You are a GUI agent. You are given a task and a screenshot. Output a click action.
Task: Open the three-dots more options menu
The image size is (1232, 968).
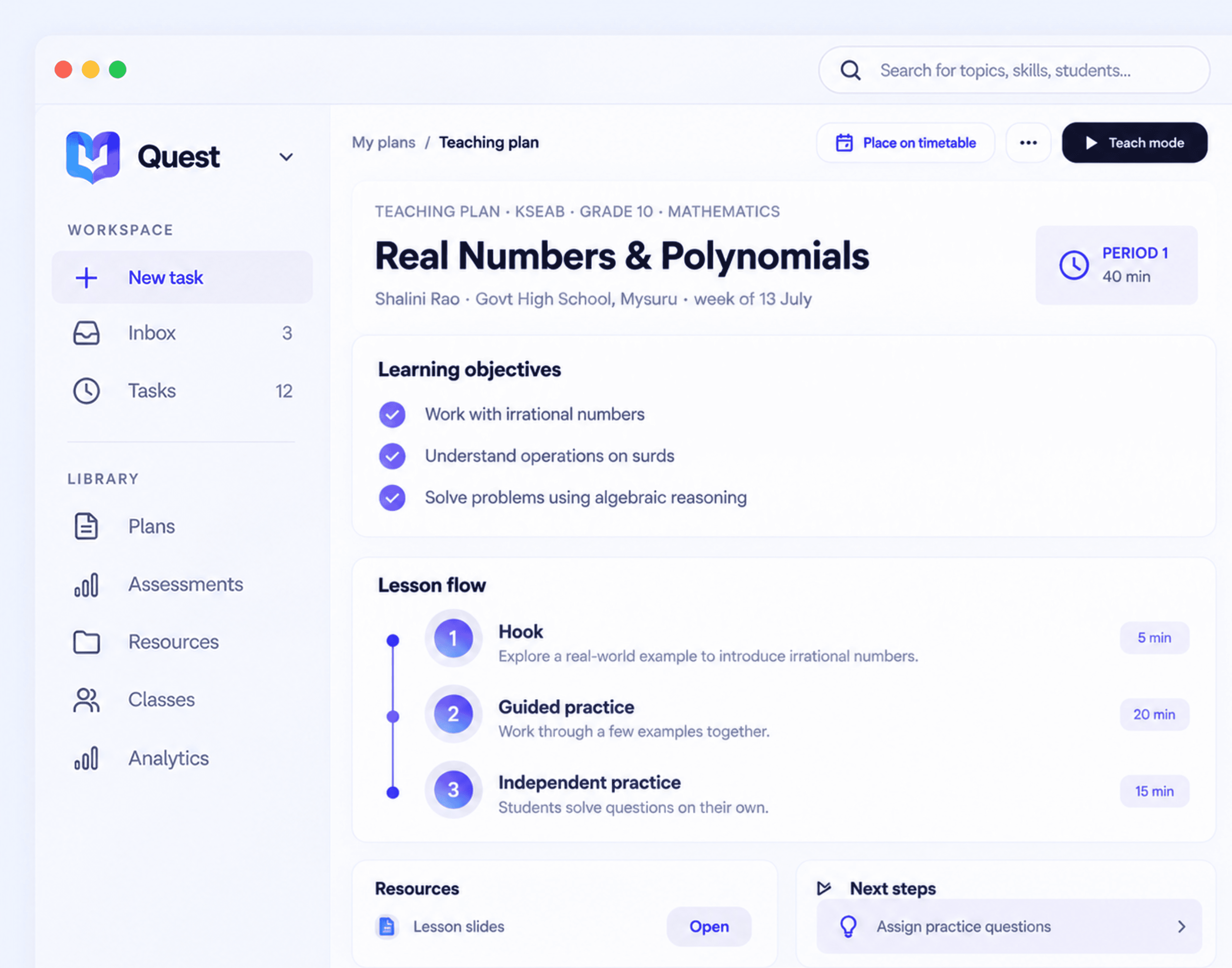[1029, 143]
